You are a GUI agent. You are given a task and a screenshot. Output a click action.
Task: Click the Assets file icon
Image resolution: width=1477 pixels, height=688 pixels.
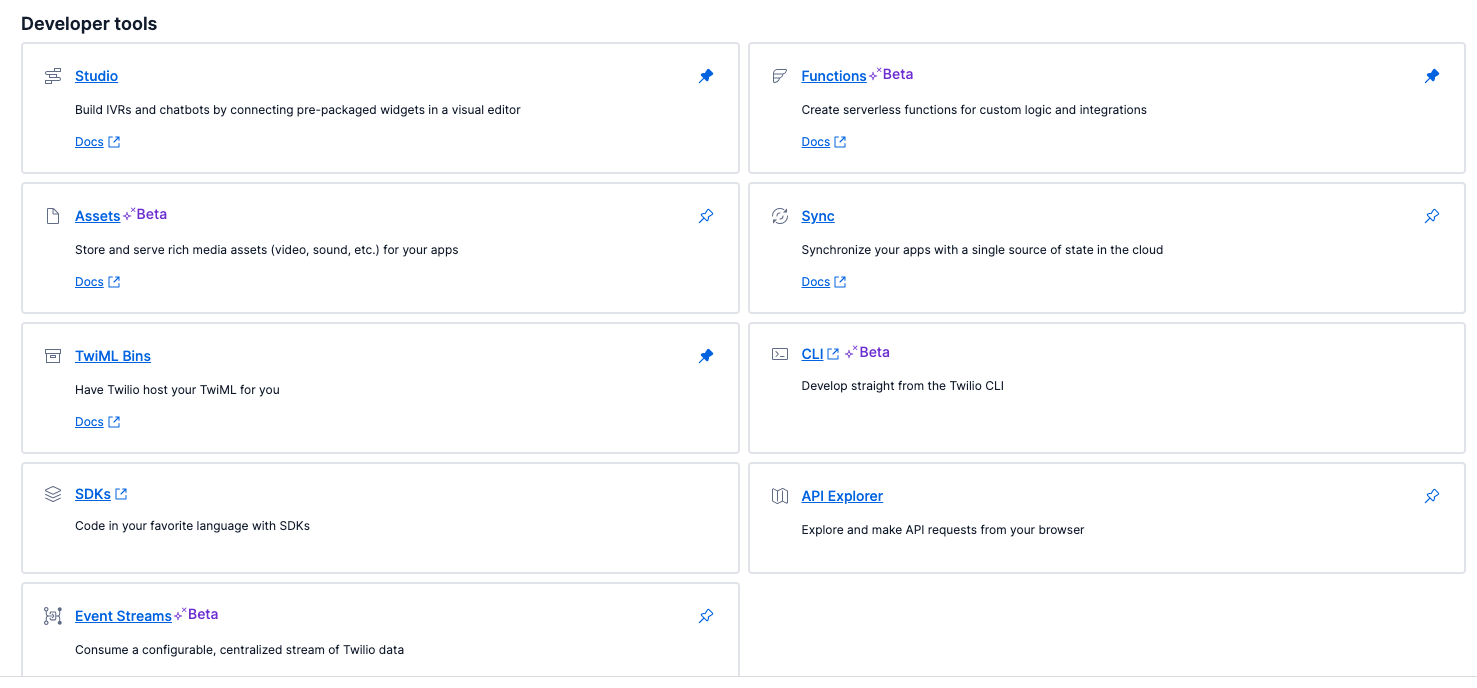coord(53,216)
